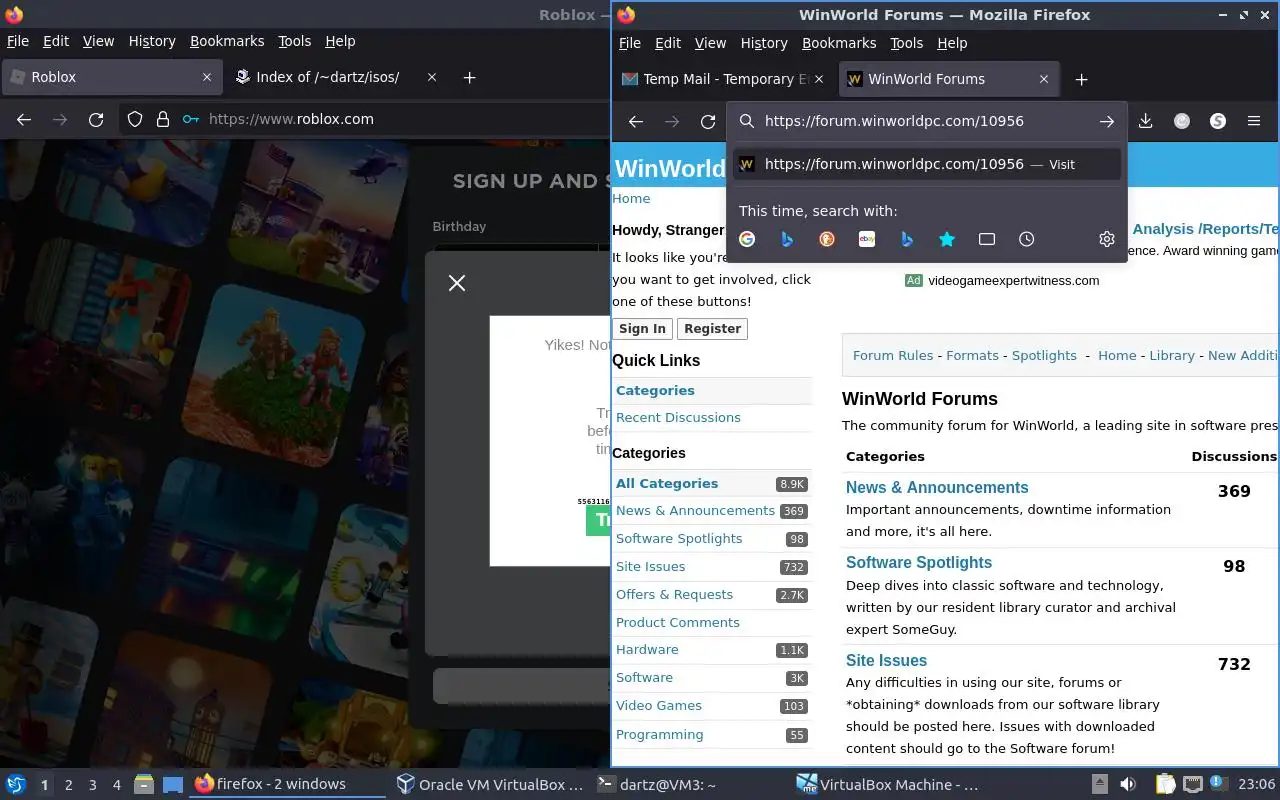Search open tabs using the tab icon
Viewport: 1280px width, 800px height.
[x=987, y=239]
